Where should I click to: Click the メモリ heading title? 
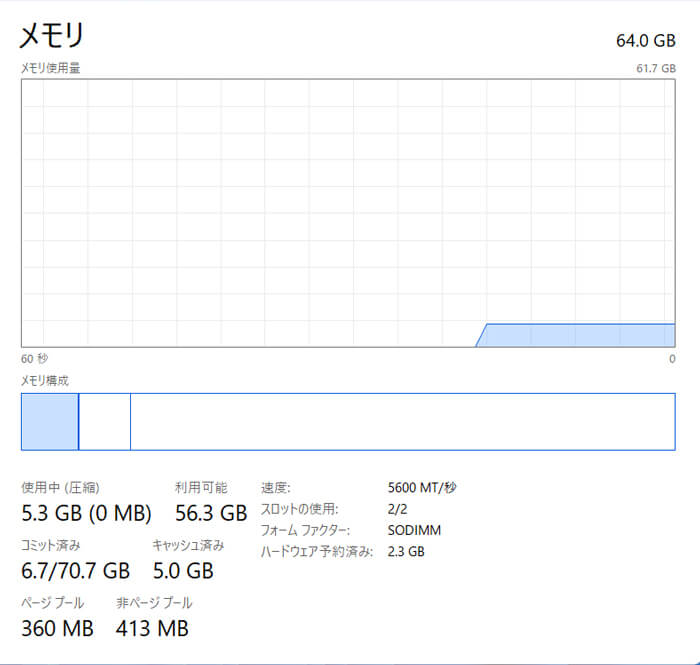[x=52, y=36]
